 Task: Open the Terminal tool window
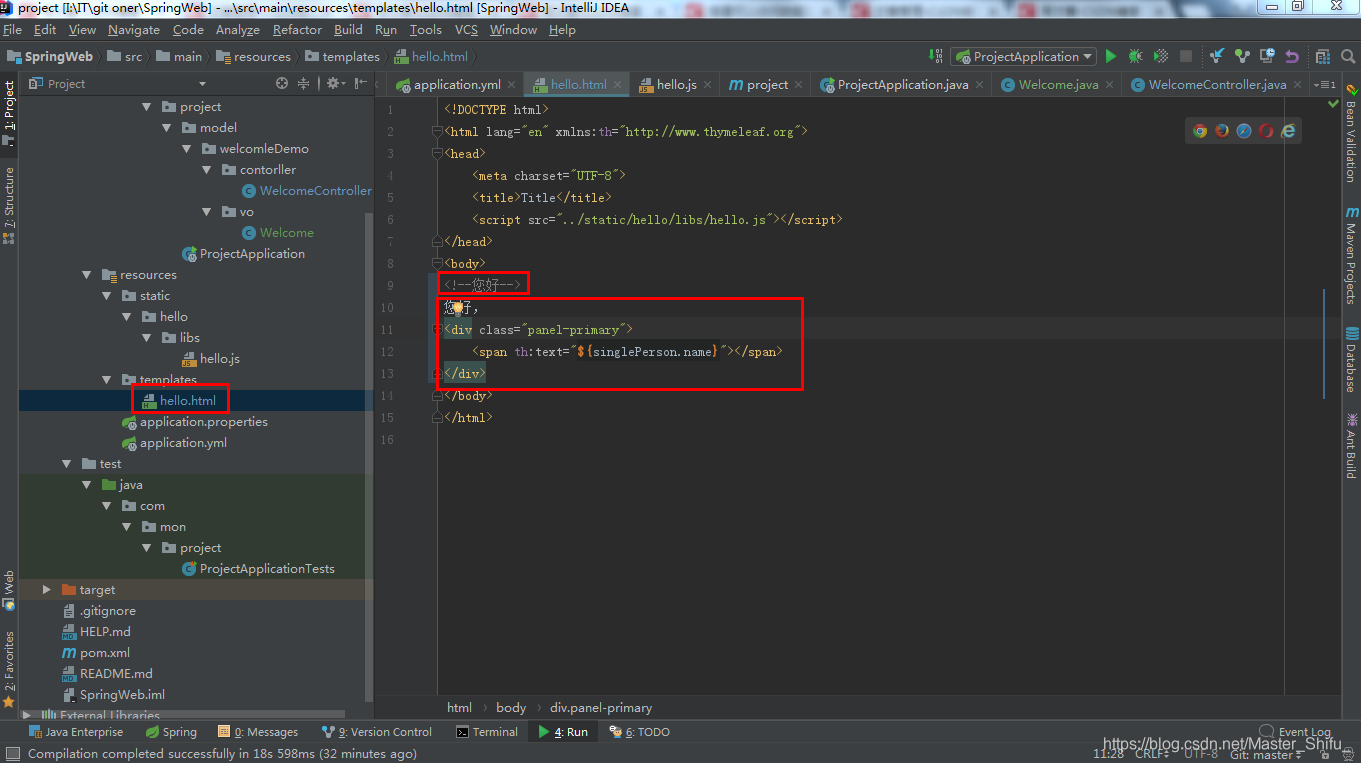[487, 732]
